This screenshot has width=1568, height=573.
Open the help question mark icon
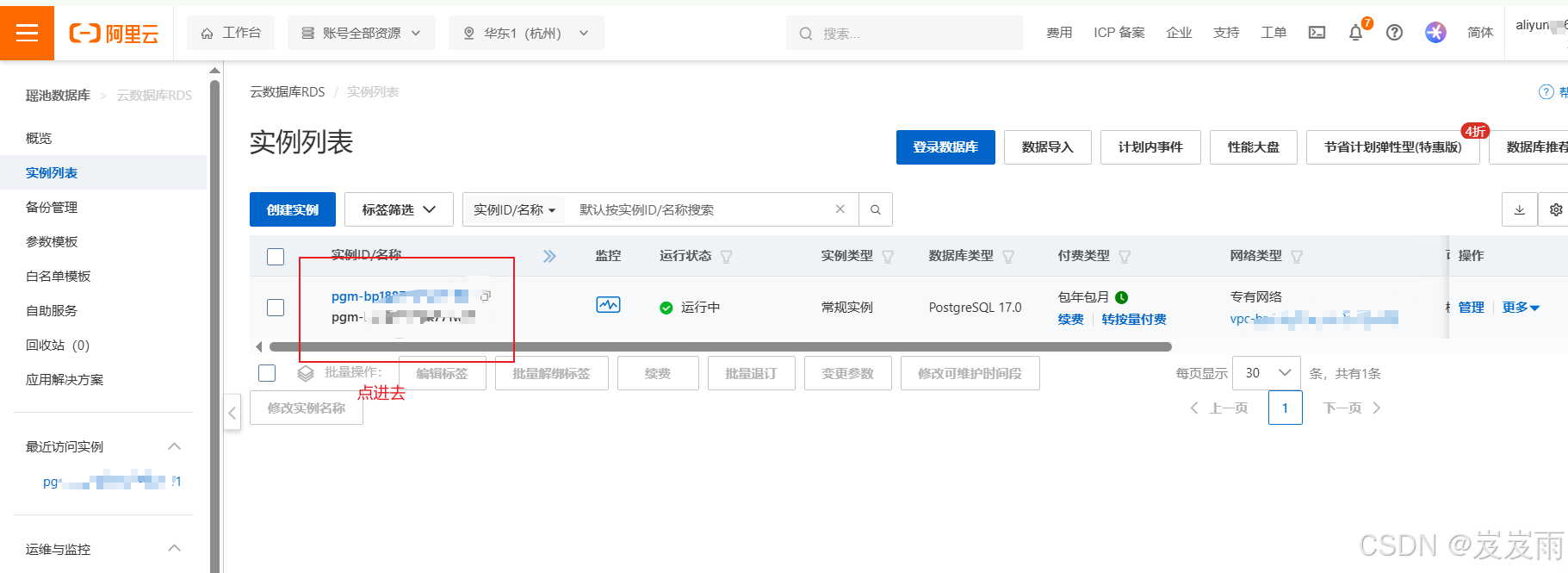tap(1394, 33)
